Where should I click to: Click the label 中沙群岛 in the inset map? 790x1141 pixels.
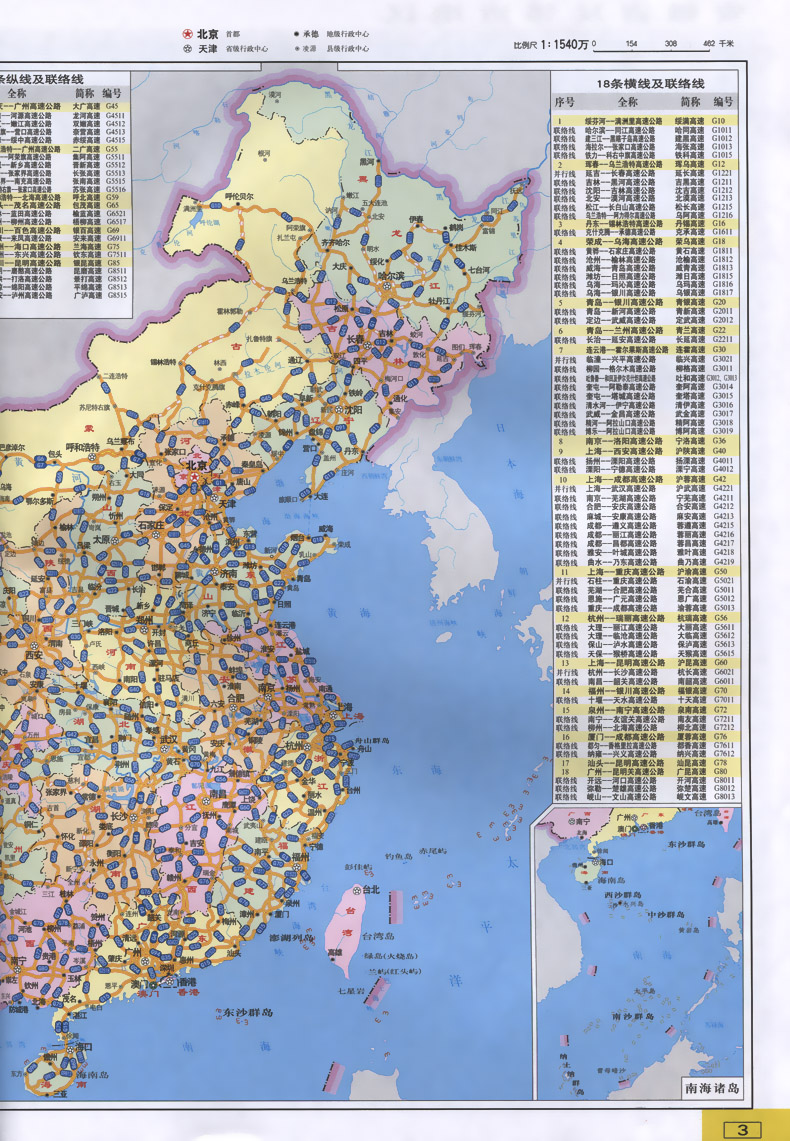666,915
